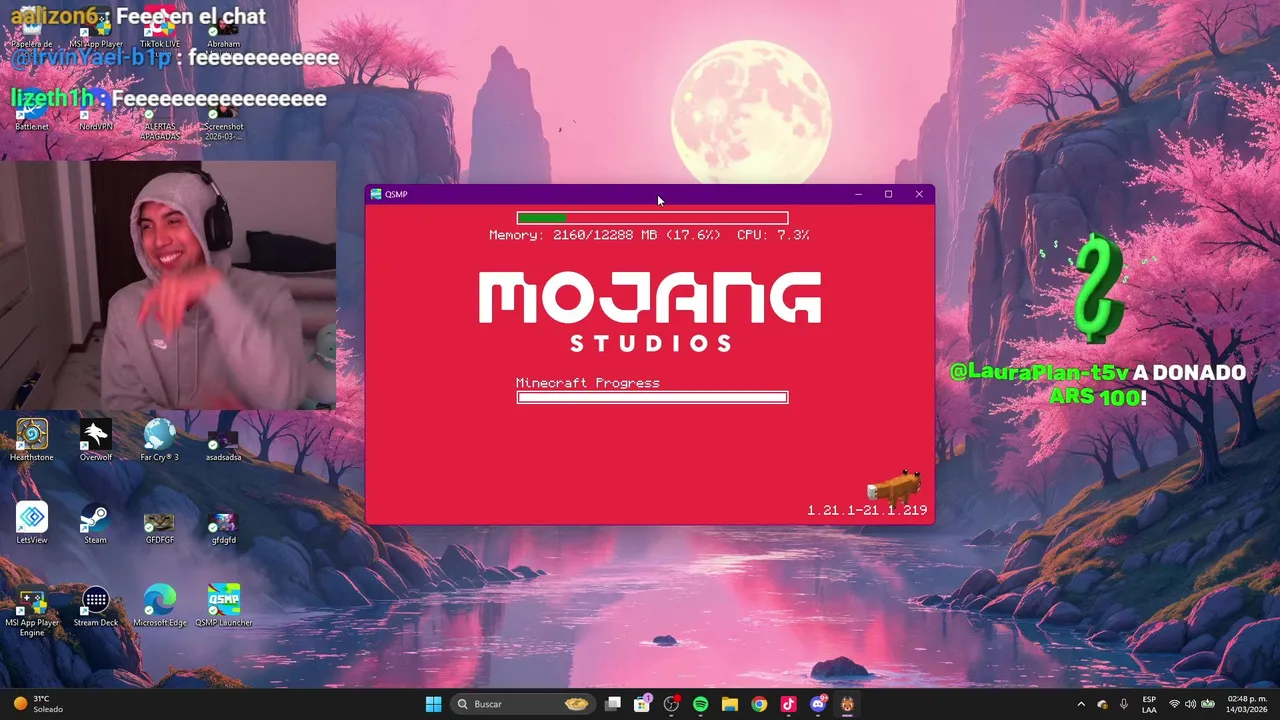The width and height of the screenshot is (1280, 720).
Task: Open the Windows Start menu
Action: point(433,704)
